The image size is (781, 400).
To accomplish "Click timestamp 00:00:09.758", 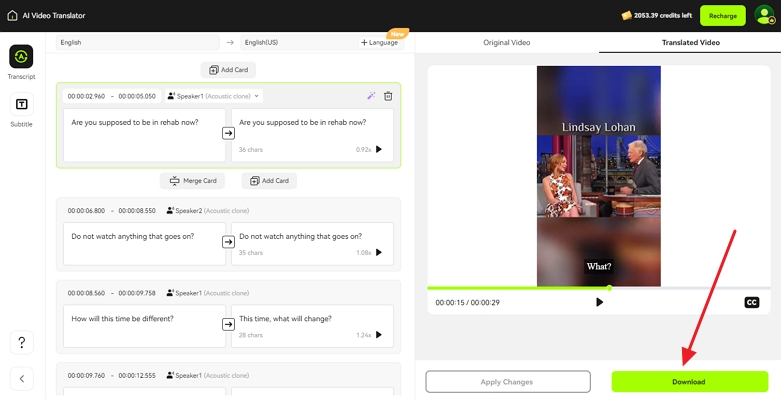I will tap(137, 293).
